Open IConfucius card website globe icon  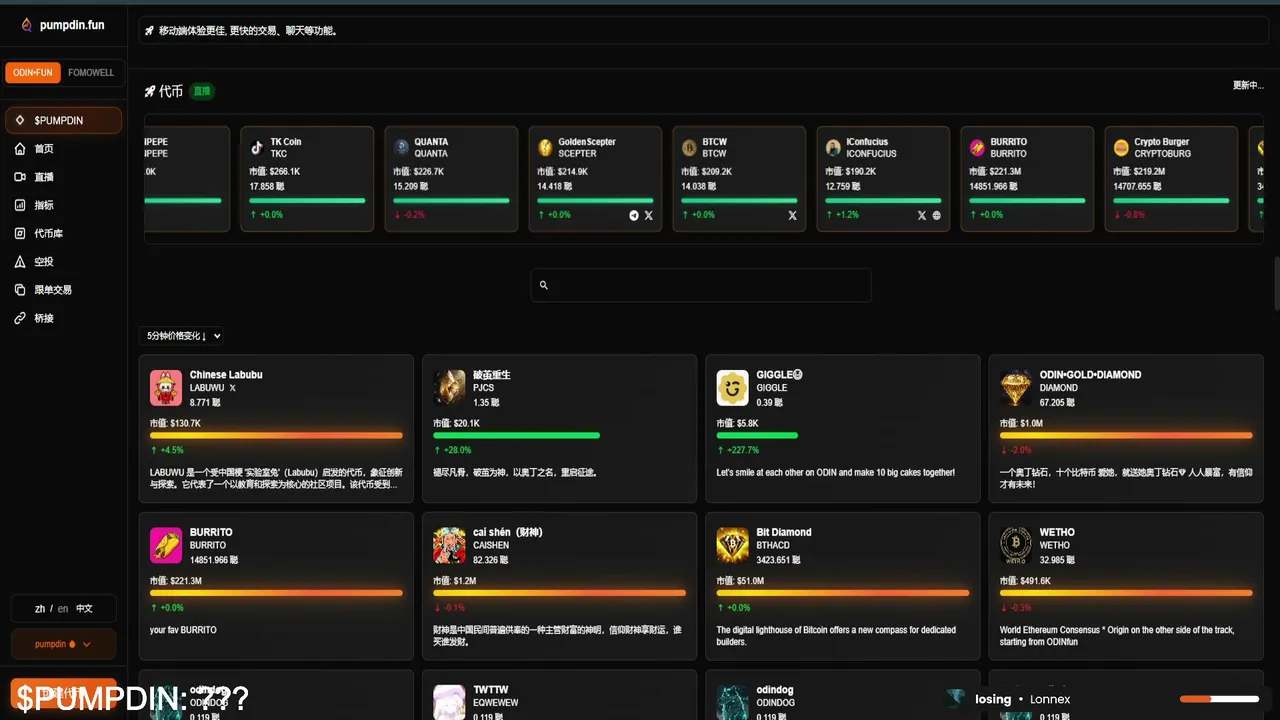pyautogui.click(x=937, y=215)
